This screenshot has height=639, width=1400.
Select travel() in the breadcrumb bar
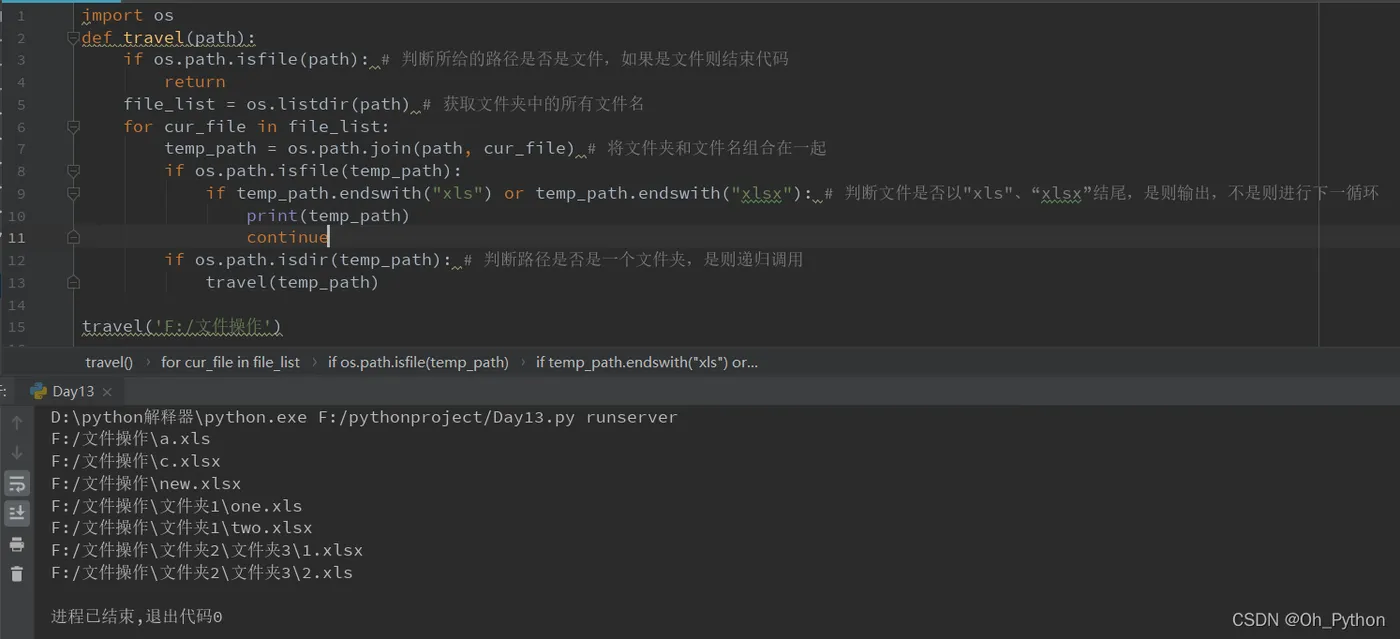(x=109, y=362)
